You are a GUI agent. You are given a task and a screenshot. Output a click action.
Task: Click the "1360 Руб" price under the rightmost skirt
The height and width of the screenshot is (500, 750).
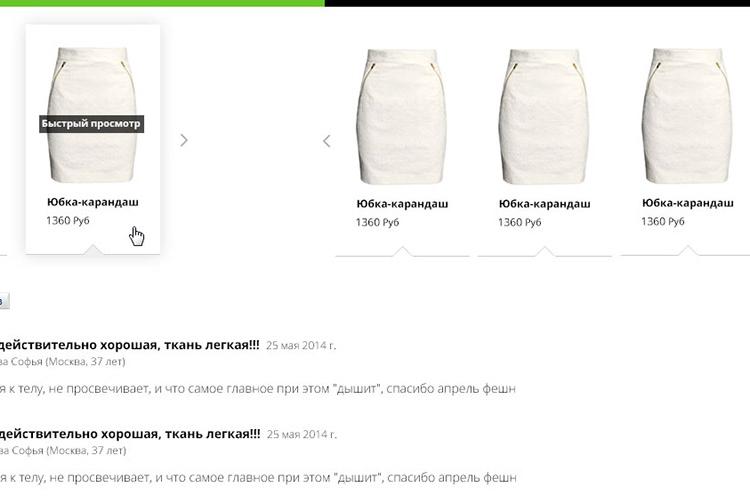tap(663, 222)
